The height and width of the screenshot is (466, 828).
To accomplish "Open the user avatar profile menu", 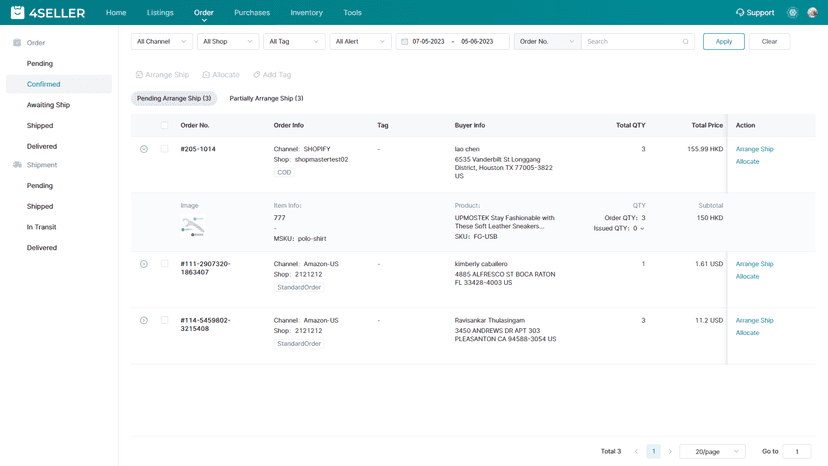I will pos(812,13).
